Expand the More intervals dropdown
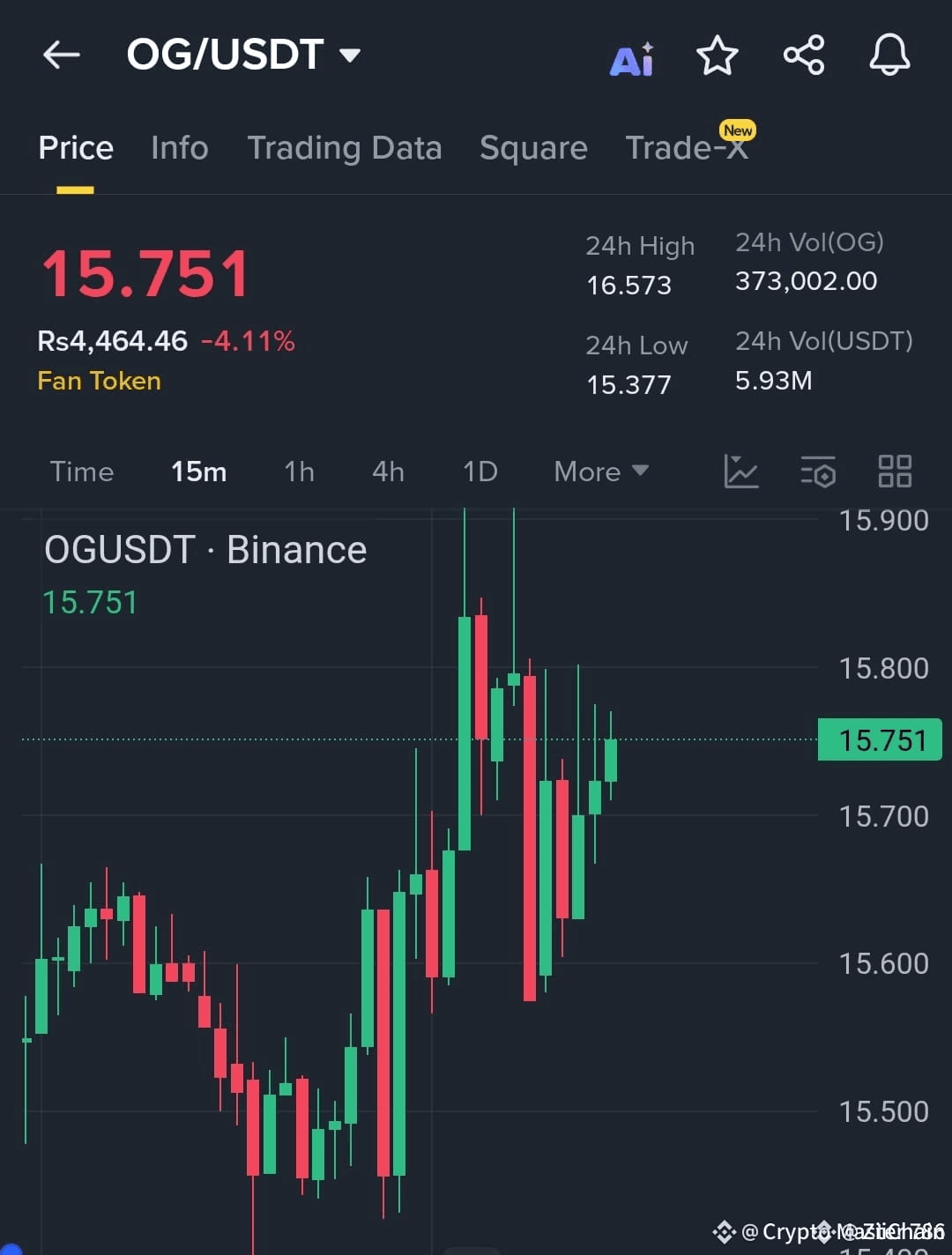 point(601,472)
